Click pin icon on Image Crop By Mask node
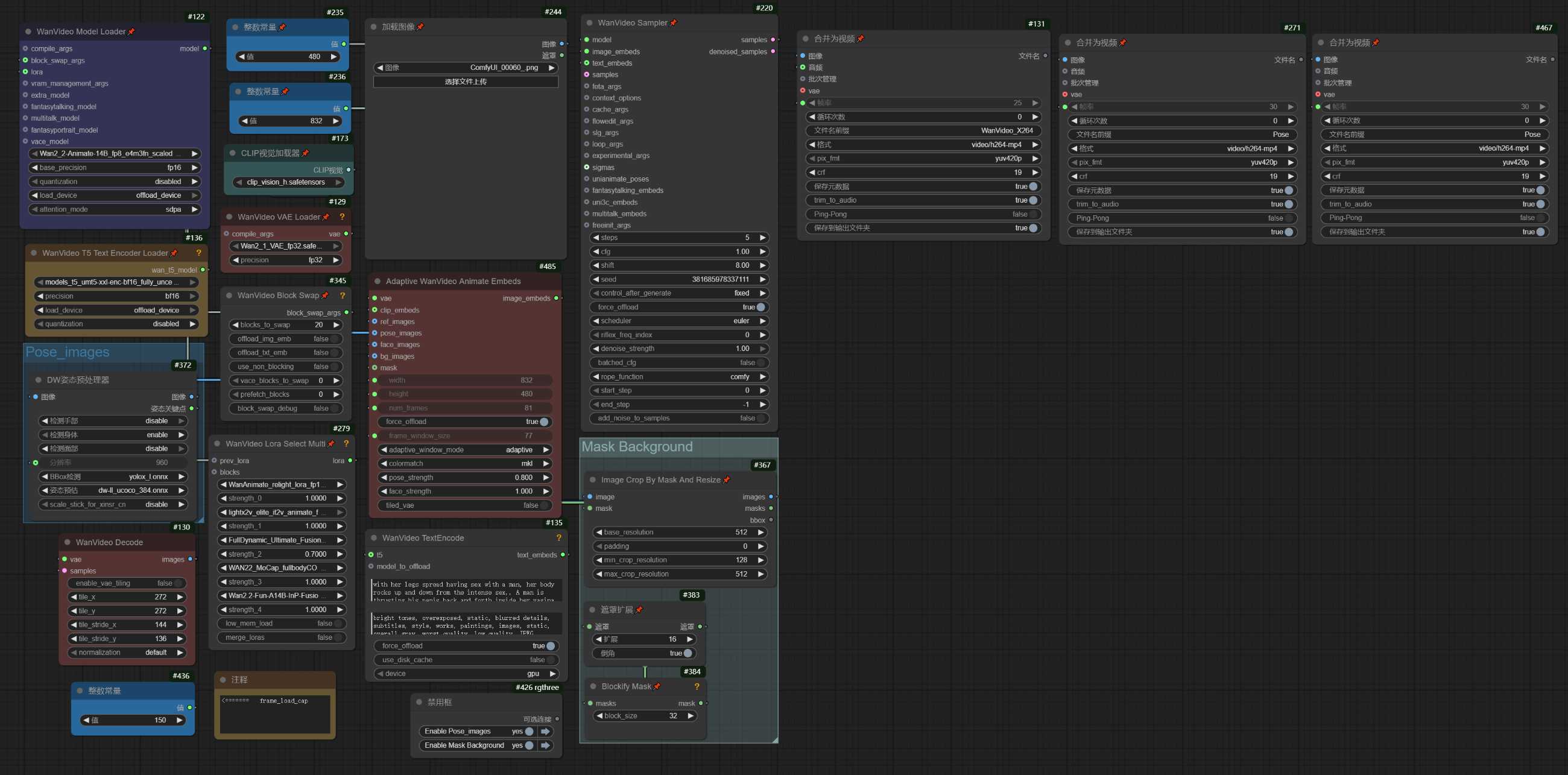Viewport: 1568px width, 775px height. tap(726, 479)
